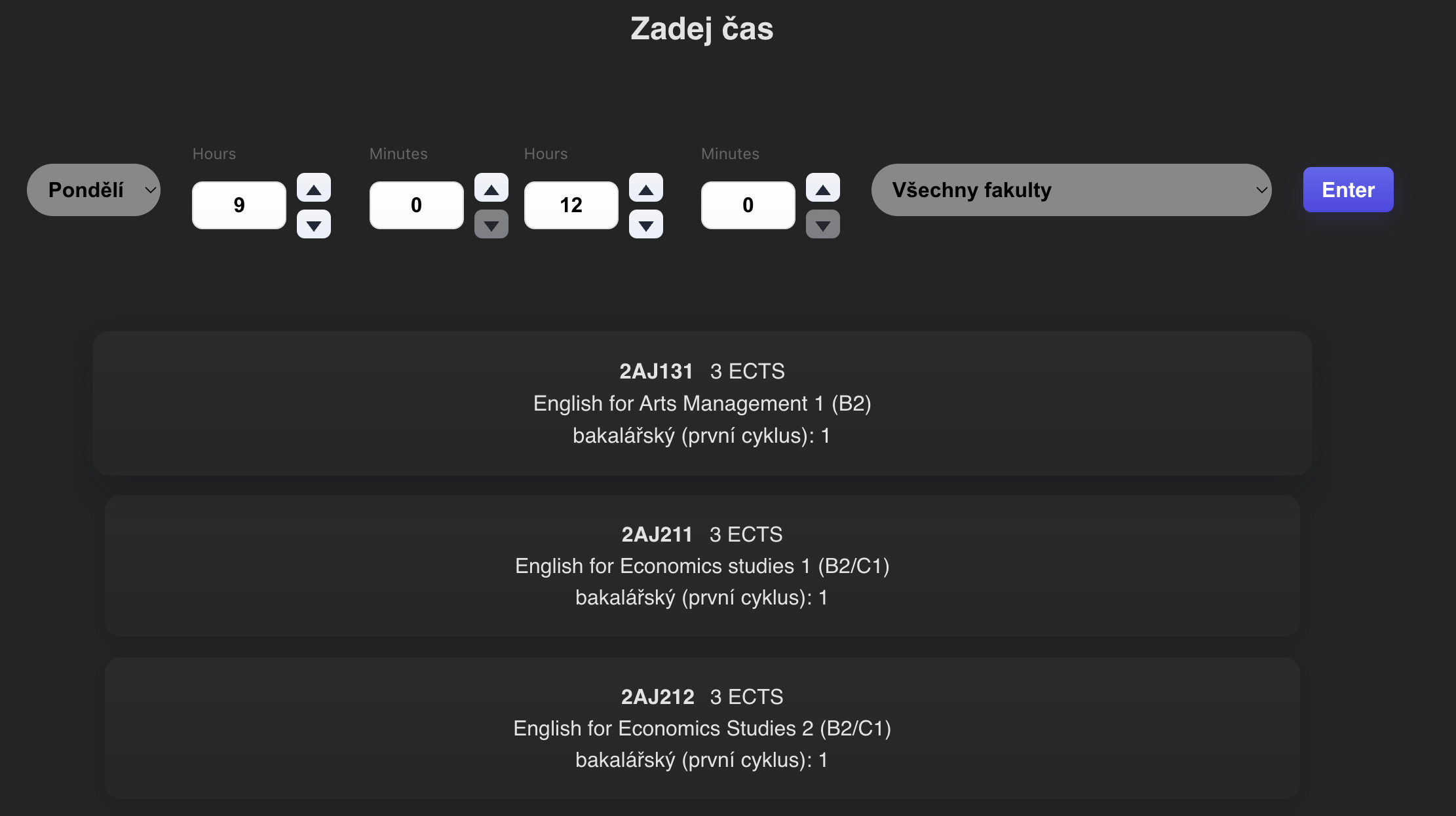Click the course code 2AJ212

tap(657, 697)
